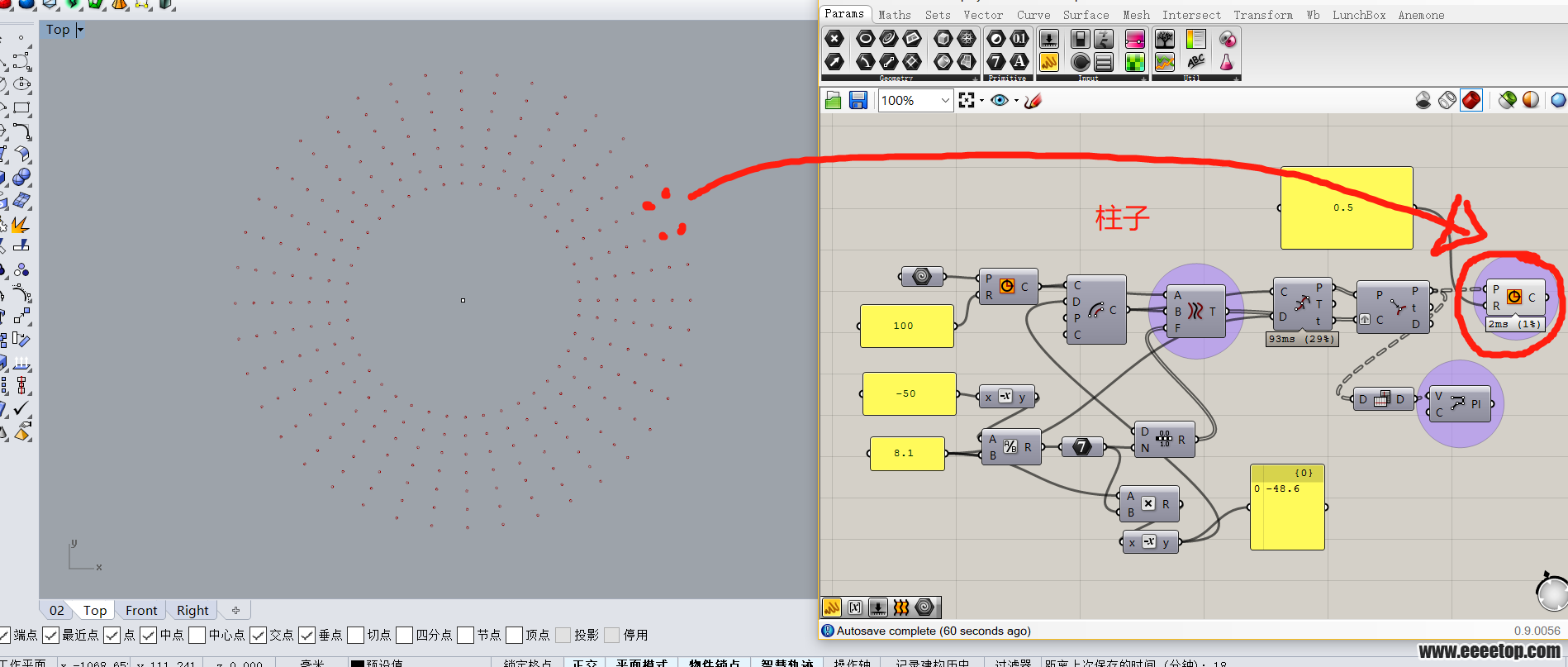Uncheck the 中点 osnap checkbox
The width and height of the screenshot is (1568, 667).
coord(149,635)
